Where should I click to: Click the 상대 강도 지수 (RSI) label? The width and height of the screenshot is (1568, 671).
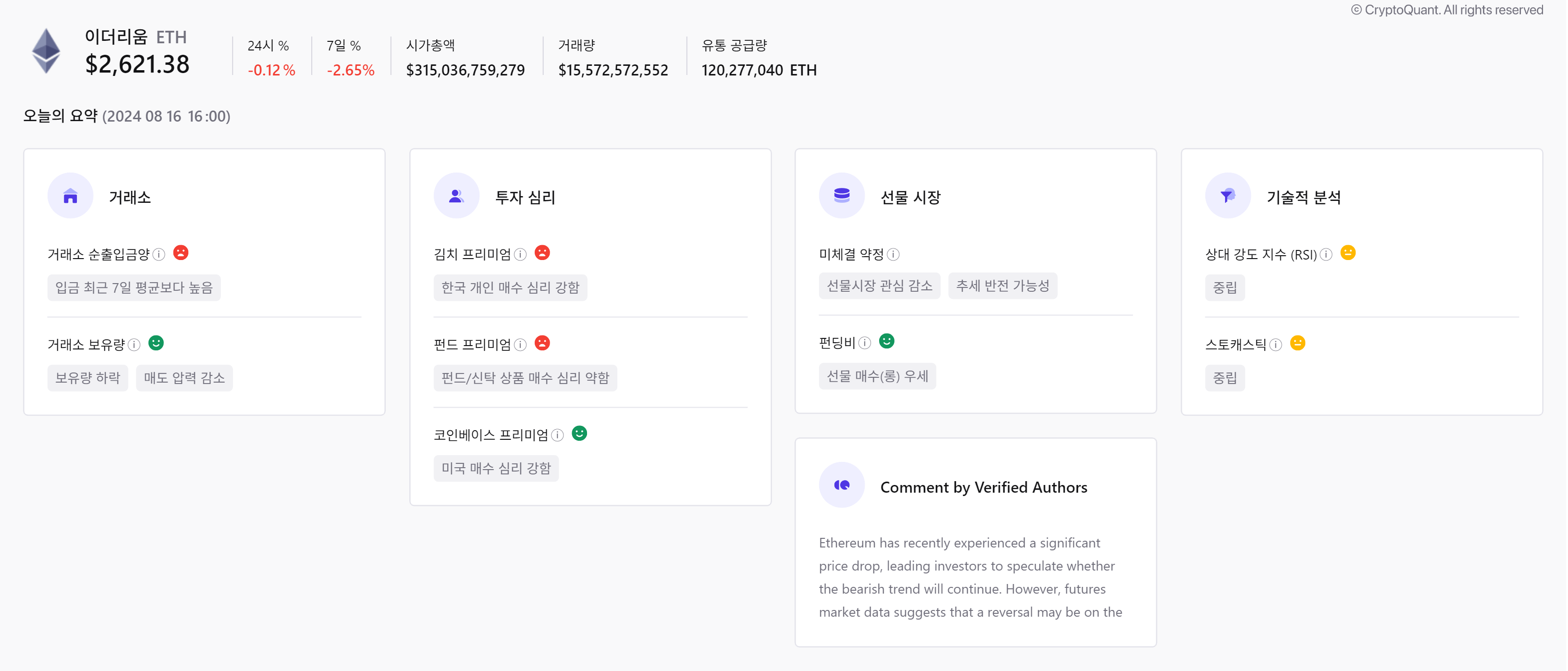click(x=1261, y=255)
